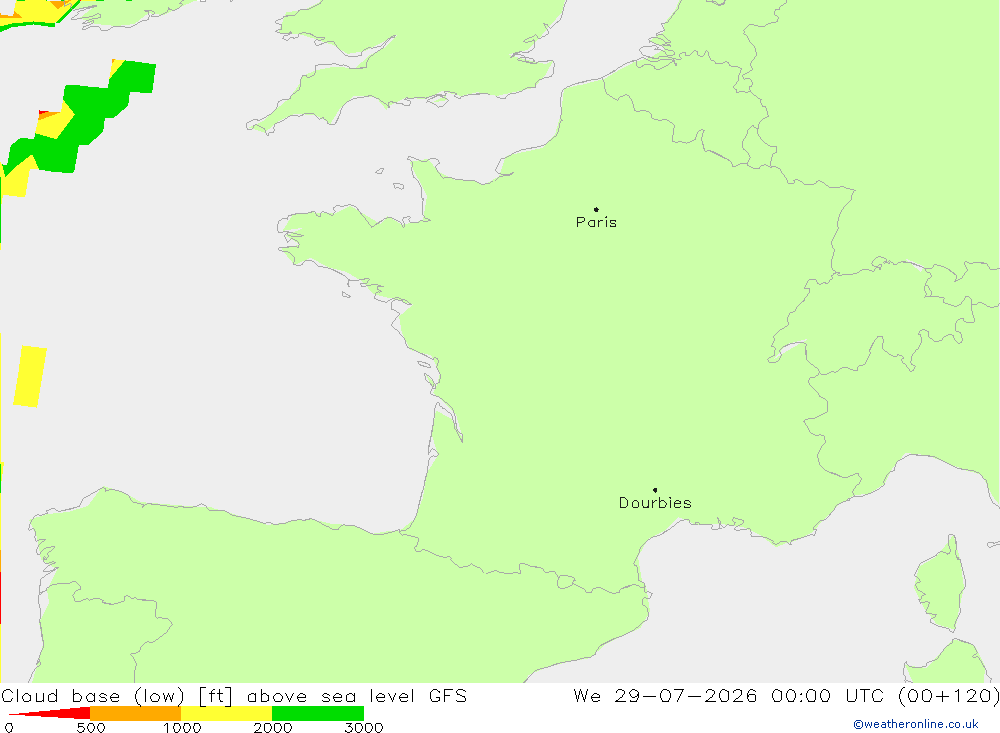1000x733 pixels.
Task: Click the legend value 1000
Action: coord(182,727)
